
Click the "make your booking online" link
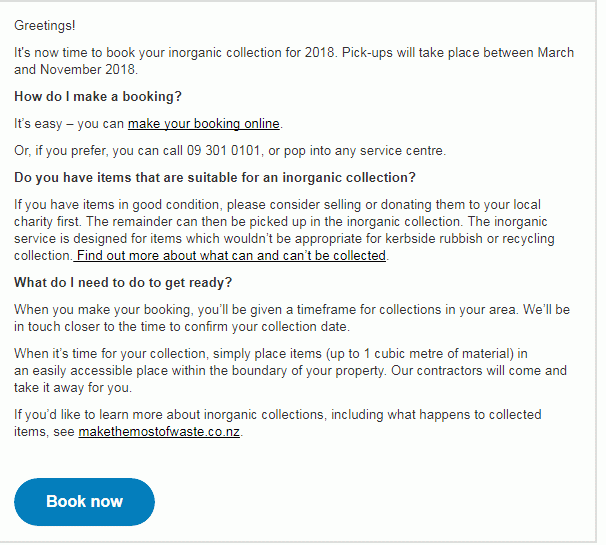pos(204,124)
